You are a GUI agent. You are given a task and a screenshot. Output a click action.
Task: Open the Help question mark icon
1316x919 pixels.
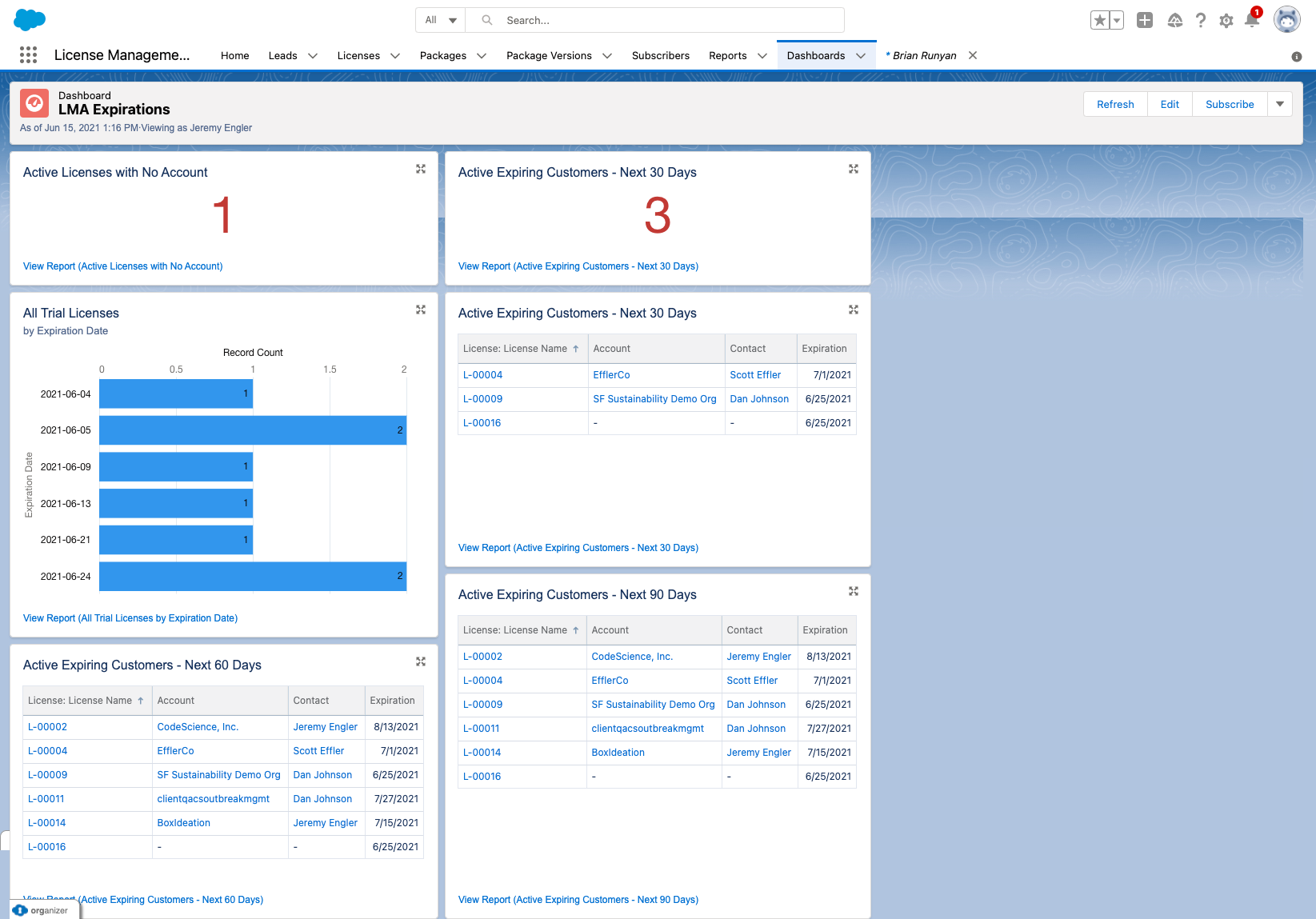[x=1200, y=21]
